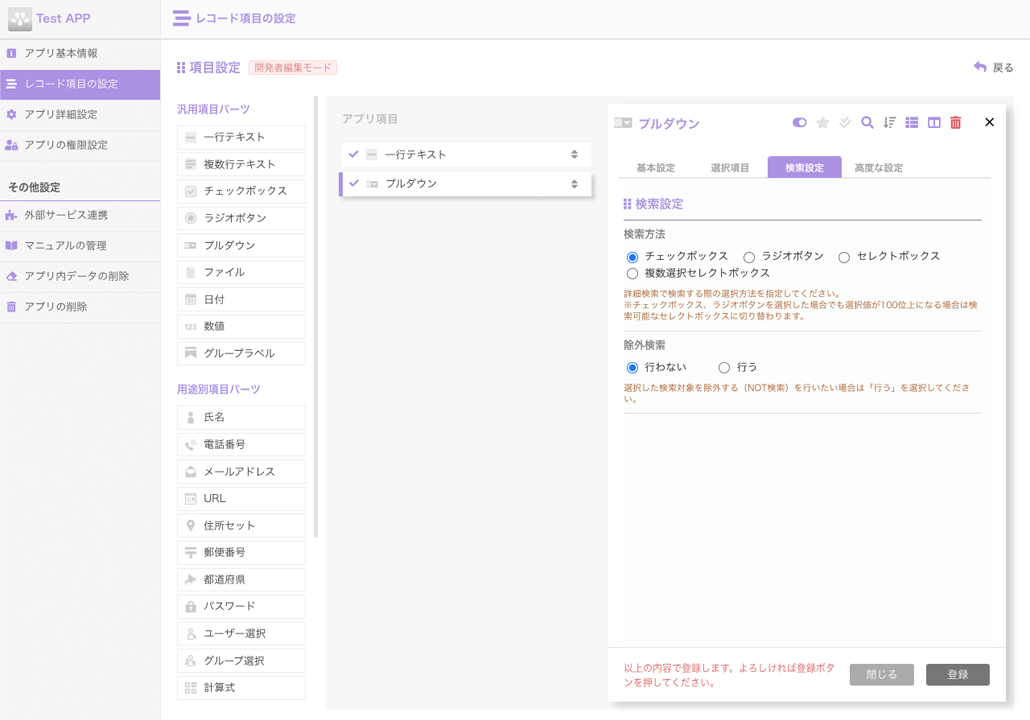Add the 数値 part
This screenshot has width=1030, height=720.
(x=241, y=326)
